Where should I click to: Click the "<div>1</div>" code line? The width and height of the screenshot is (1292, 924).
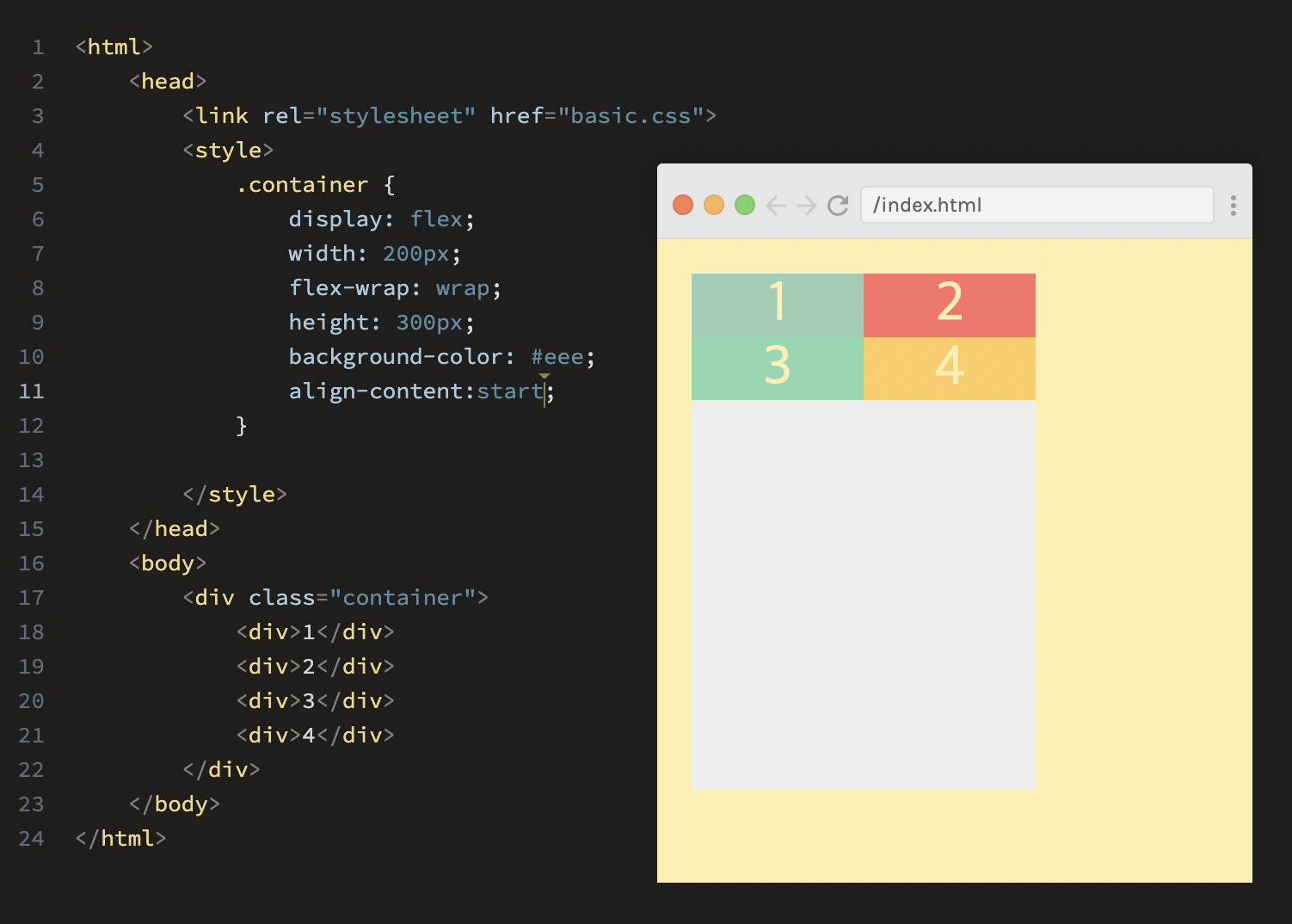pos(315,632)
